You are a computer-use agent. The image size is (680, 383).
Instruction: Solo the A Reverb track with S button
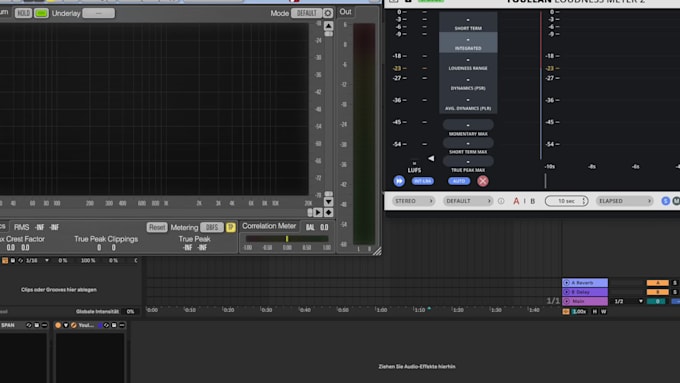coord(675,283)
